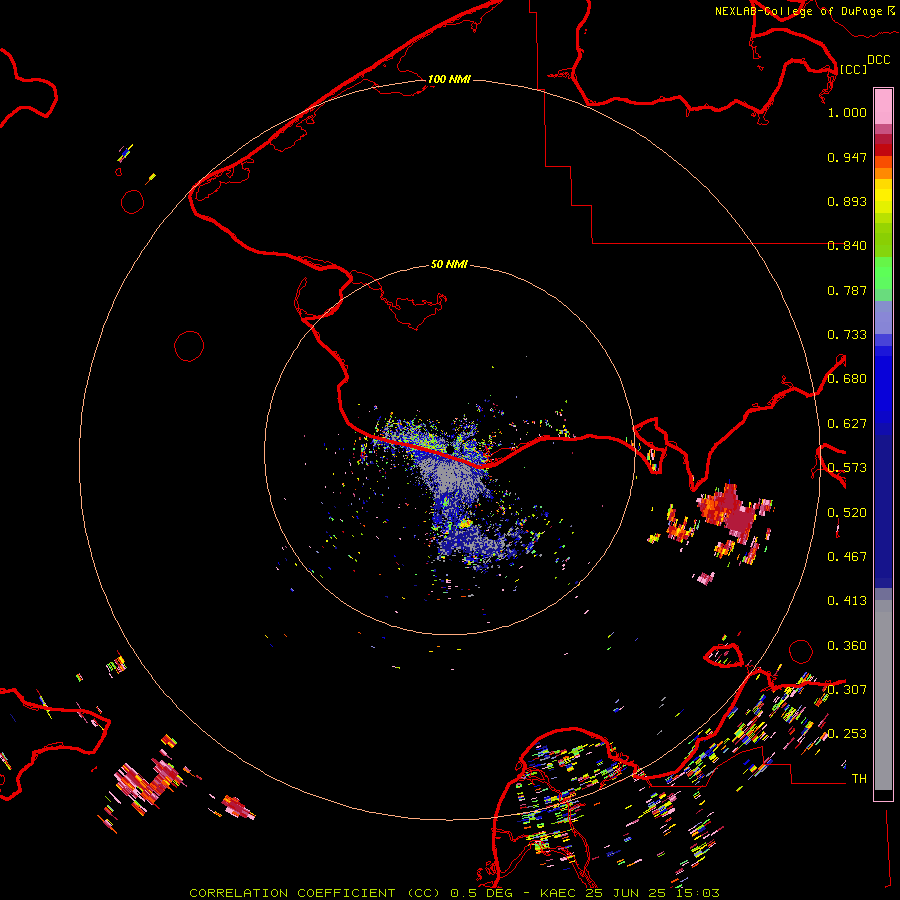Click the 0.520 scale value
The image size is (900, 900).
(847, 513)
